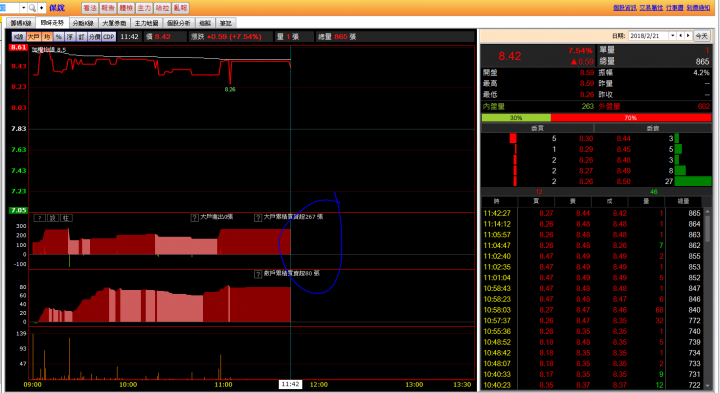Click the 8.61 price axis top label
This screenshot has height=393, width=720.
point(19,47)
